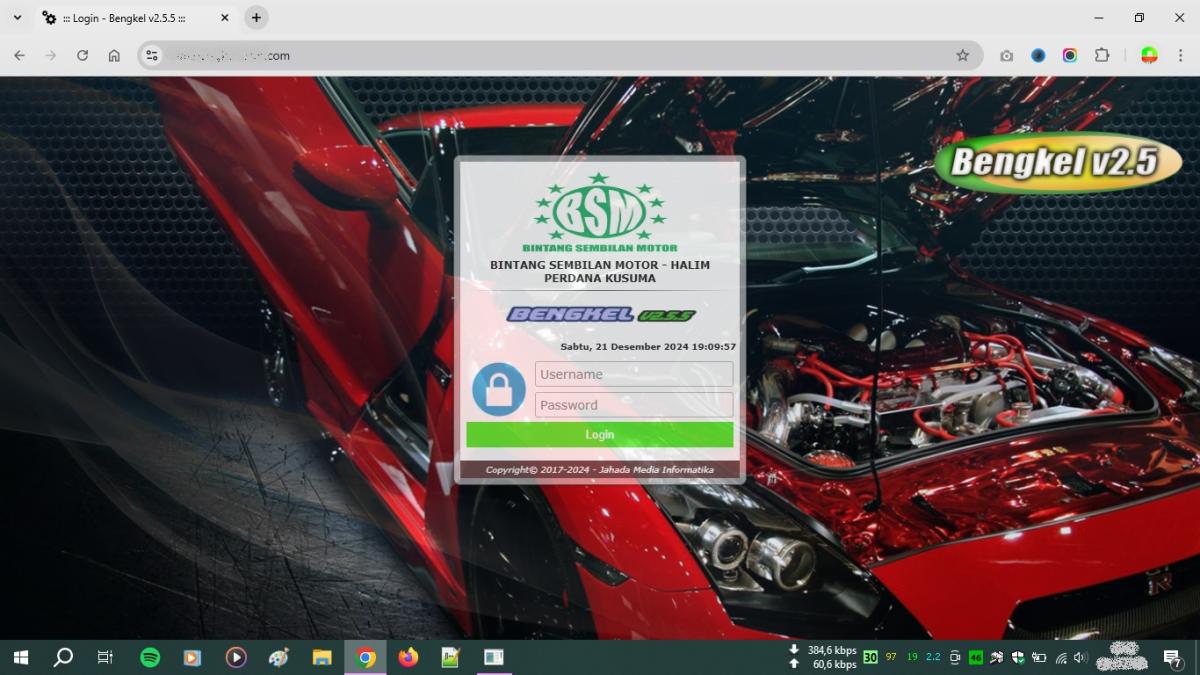Open the Chrome three-dot menu
Screen dimensions: 1200x675
(1180, 56)
